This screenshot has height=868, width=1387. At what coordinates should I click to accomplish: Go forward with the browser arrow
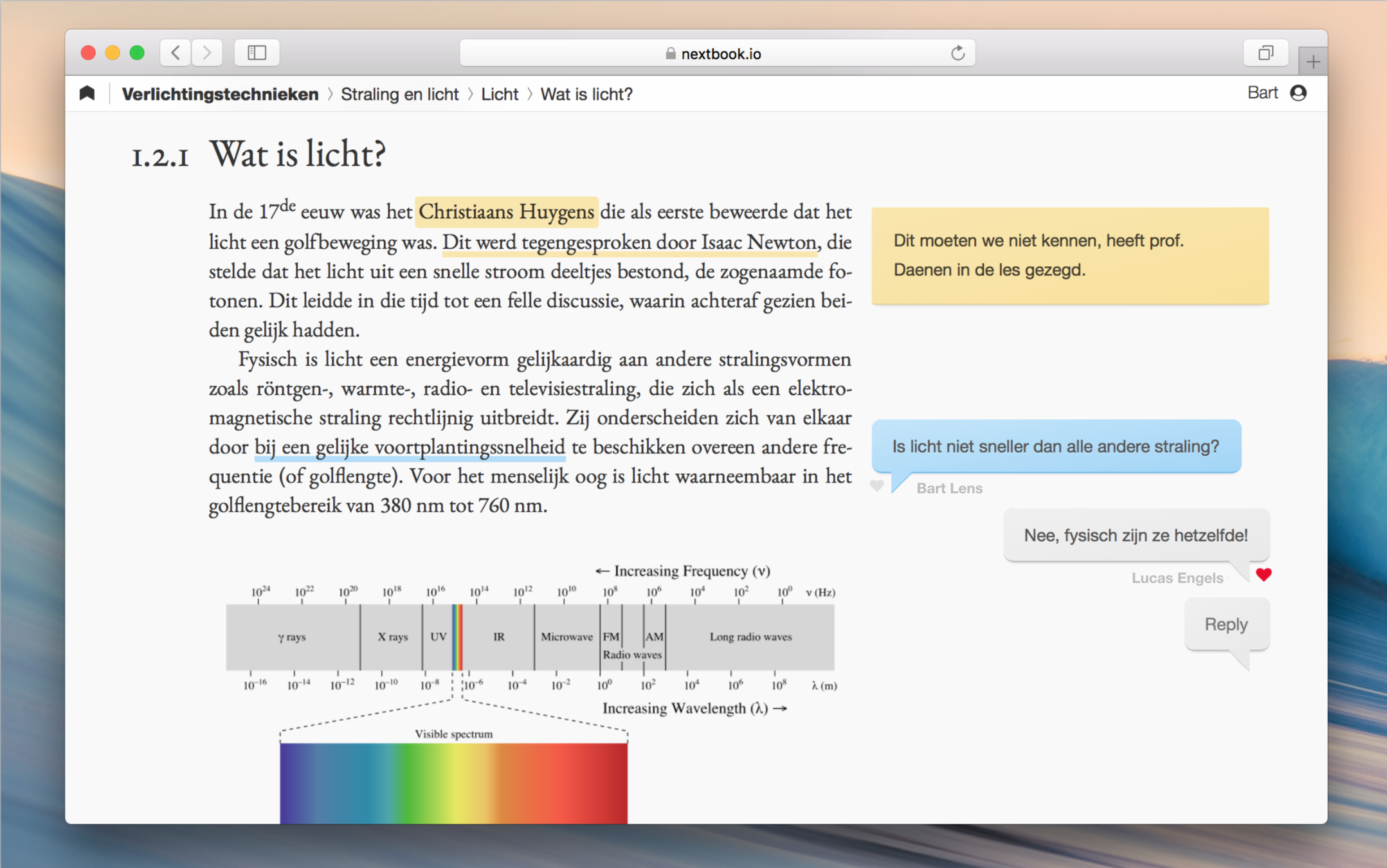point(206,53)
